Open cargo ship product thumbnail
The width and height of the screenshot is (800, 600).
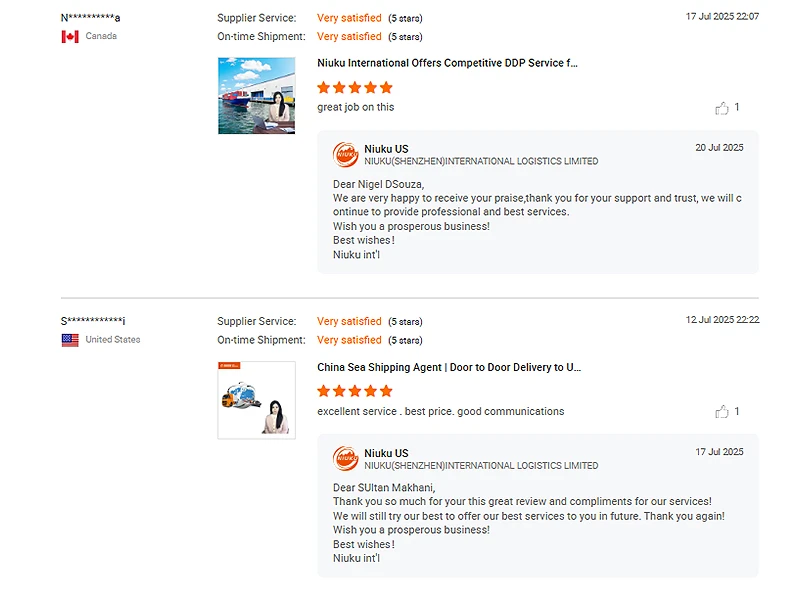tap(256, 96)
